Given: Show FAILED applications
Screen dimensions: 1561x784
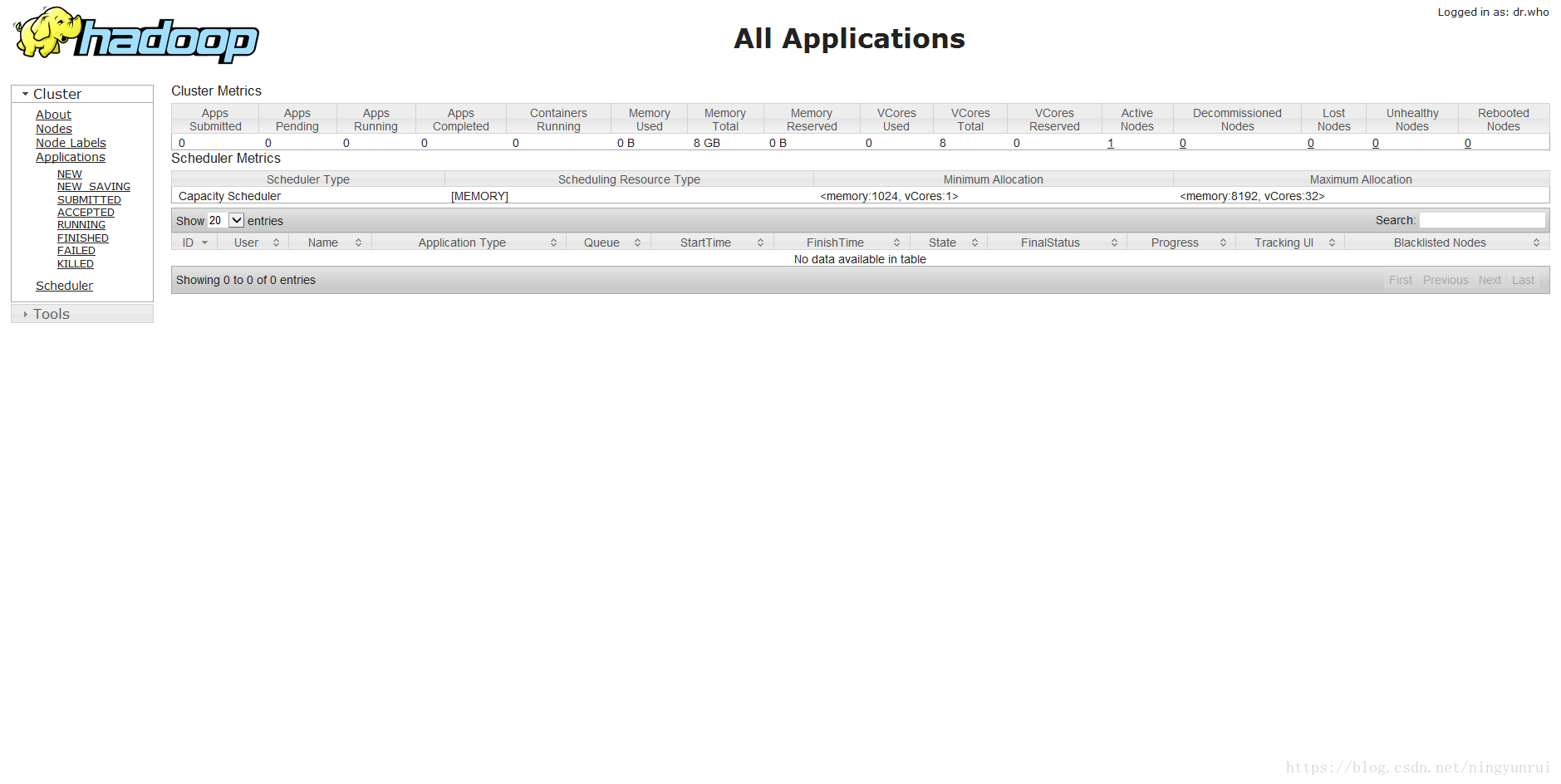Looking at the screenshot, I should [76, 251].
